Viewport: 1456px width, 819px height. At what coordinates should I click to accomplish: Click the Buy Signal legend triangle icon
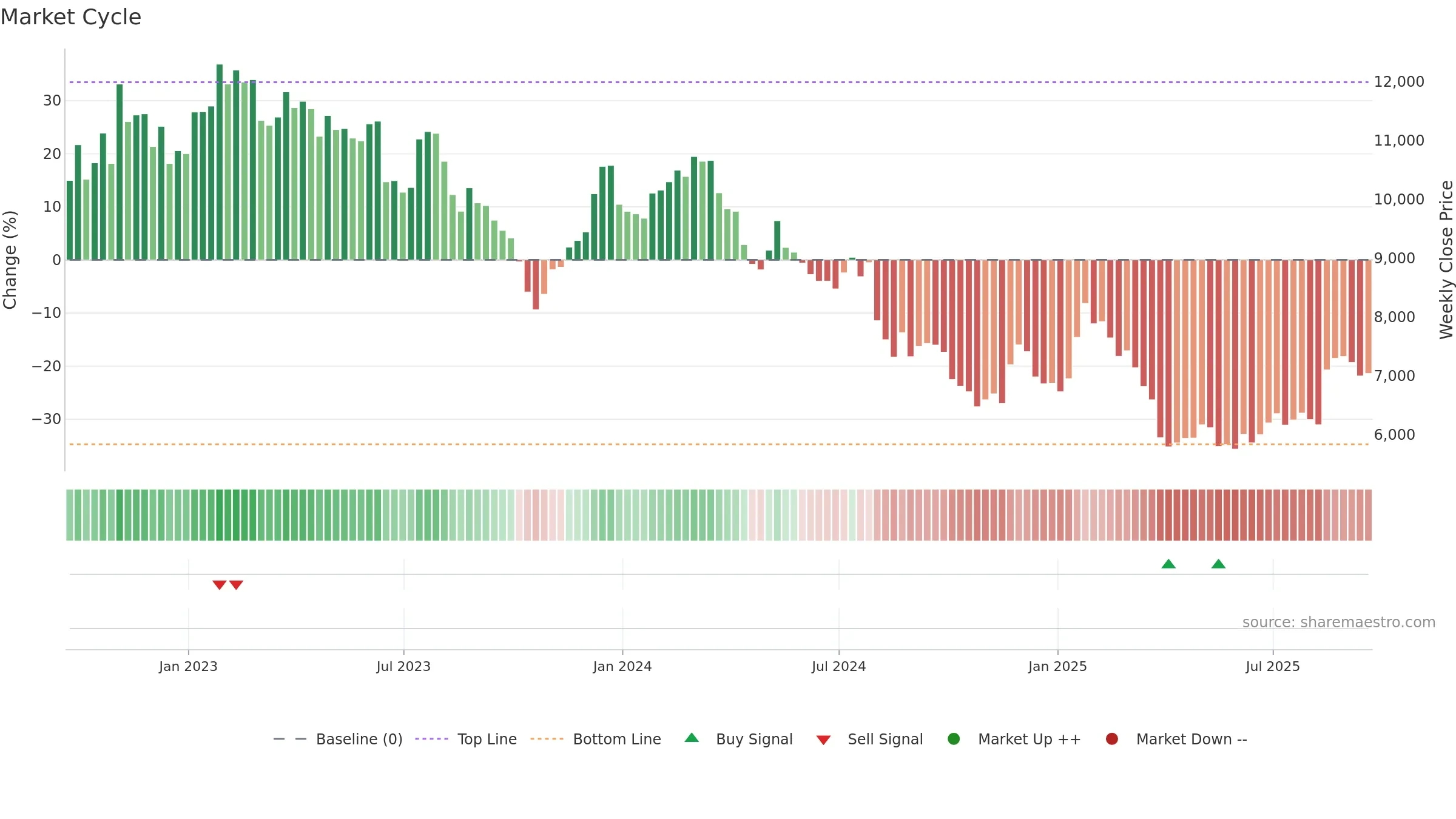(692, 738)
